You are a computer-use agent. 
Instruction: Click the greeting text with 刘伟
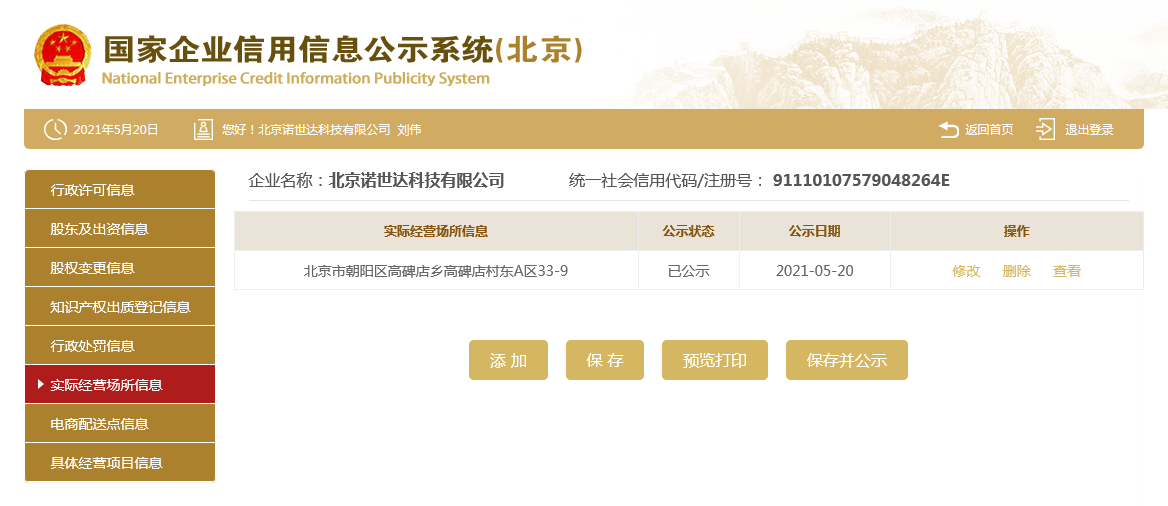coord(321,130)
